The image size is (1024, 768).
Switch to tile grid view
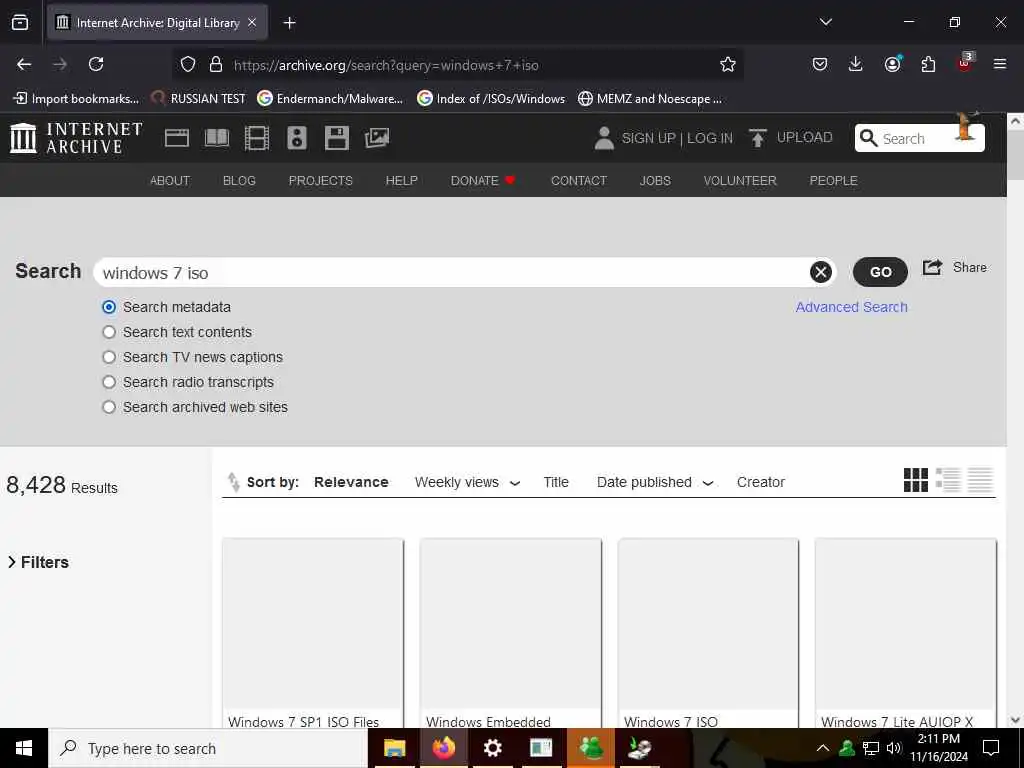coord(916,480)
